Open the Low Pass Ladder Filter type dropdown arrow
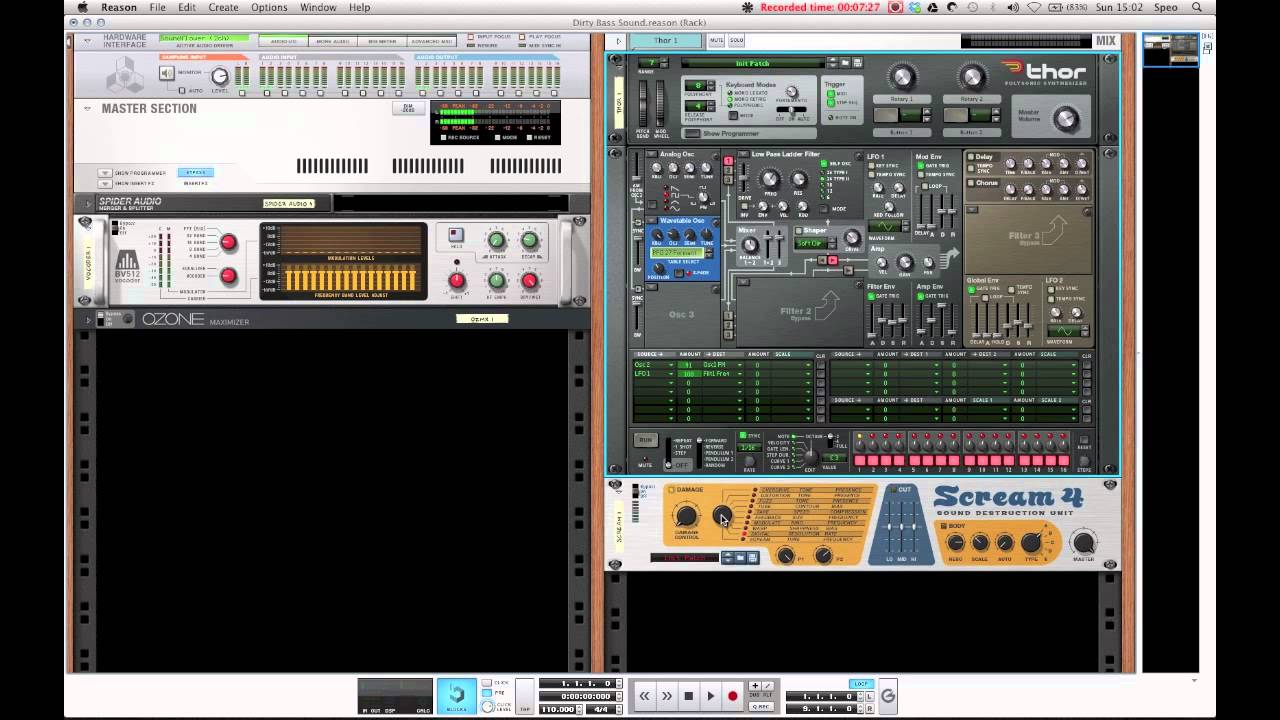The image size is (1280, 720). 743,154
